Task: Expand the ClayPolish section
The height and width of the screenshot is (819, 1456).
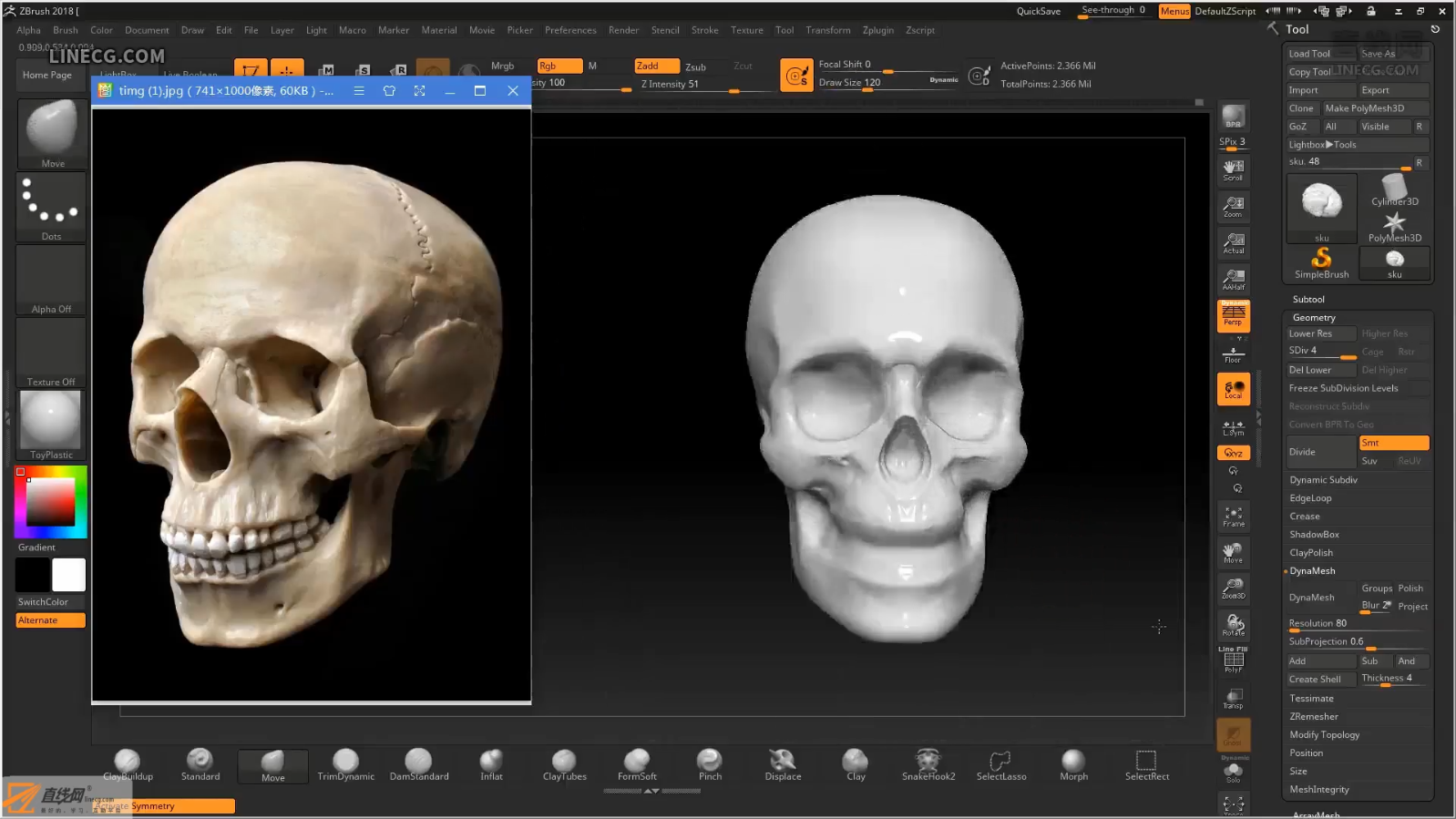Action: pos(1311,552)
